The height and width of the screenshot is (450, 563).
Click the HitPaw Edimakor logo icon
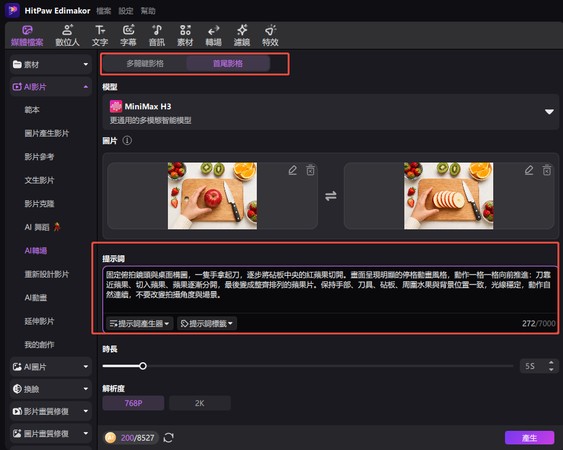[13, 10]
